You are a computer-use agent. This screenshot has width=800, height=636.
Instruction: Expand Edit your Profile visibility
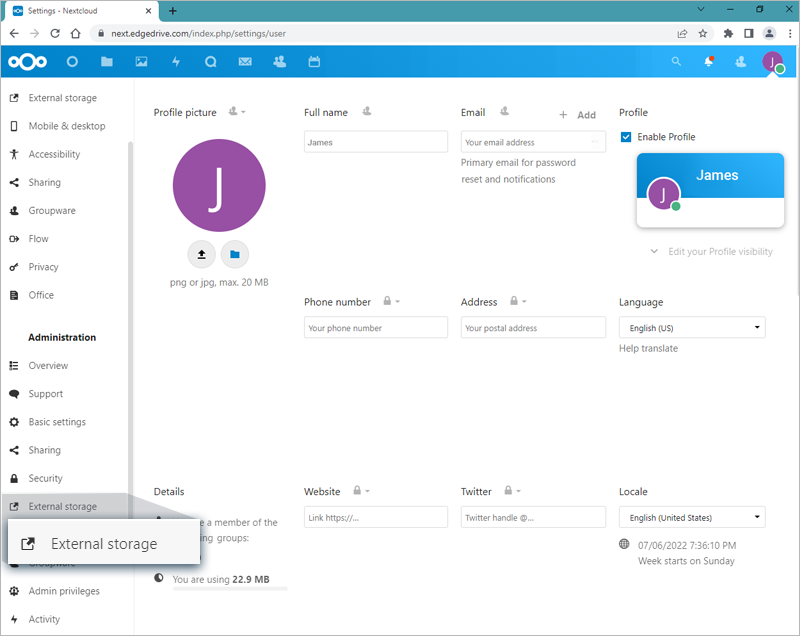coord(712,251)
